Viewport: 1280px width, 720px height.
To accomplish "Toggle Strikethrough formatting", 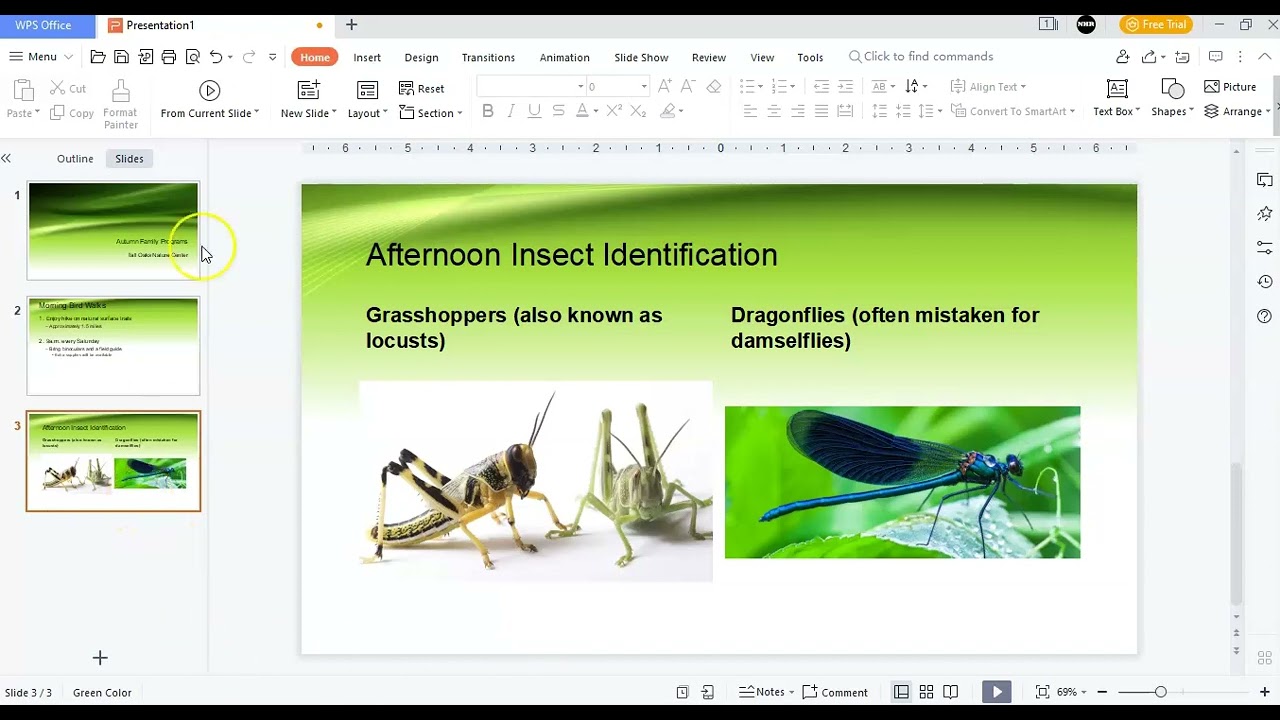I will point(558,111).
